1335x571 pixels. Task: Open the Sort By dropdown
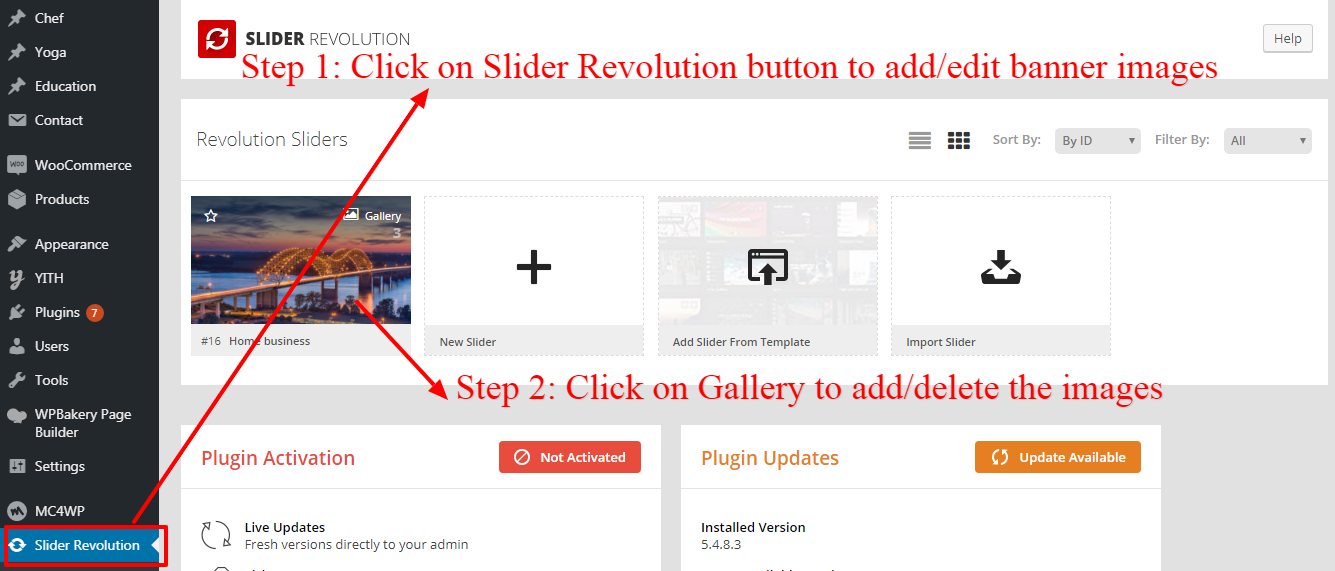pos(1098,141)
